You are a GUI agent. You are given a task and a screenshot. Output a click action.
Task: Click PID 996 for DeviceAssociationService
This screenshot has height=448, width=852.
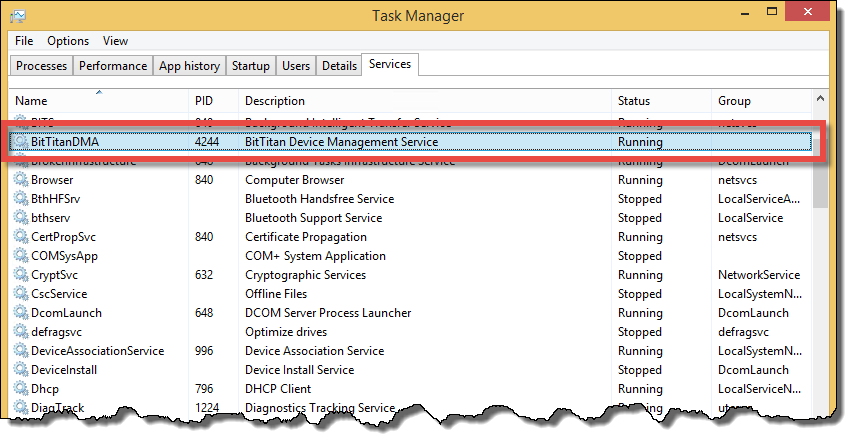[204, 351]
